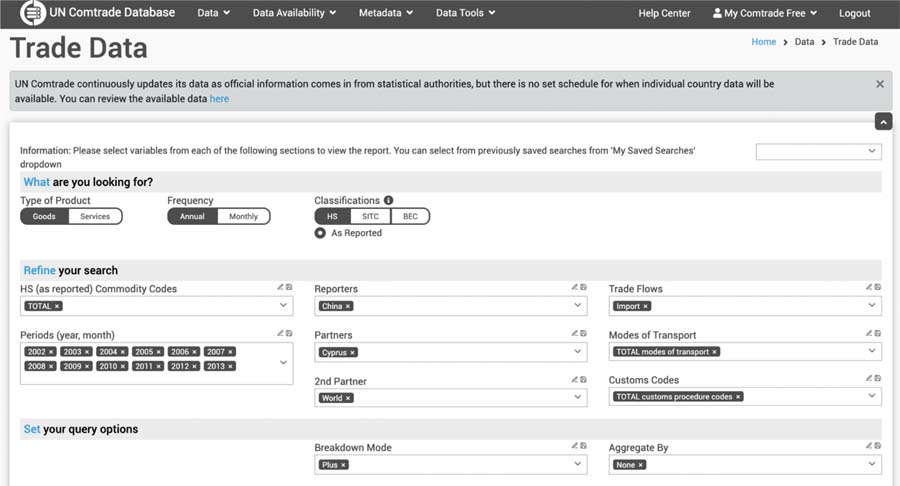Clear Breakdown Mode with eraser icon
900x486 pixels.
(575, 445)
